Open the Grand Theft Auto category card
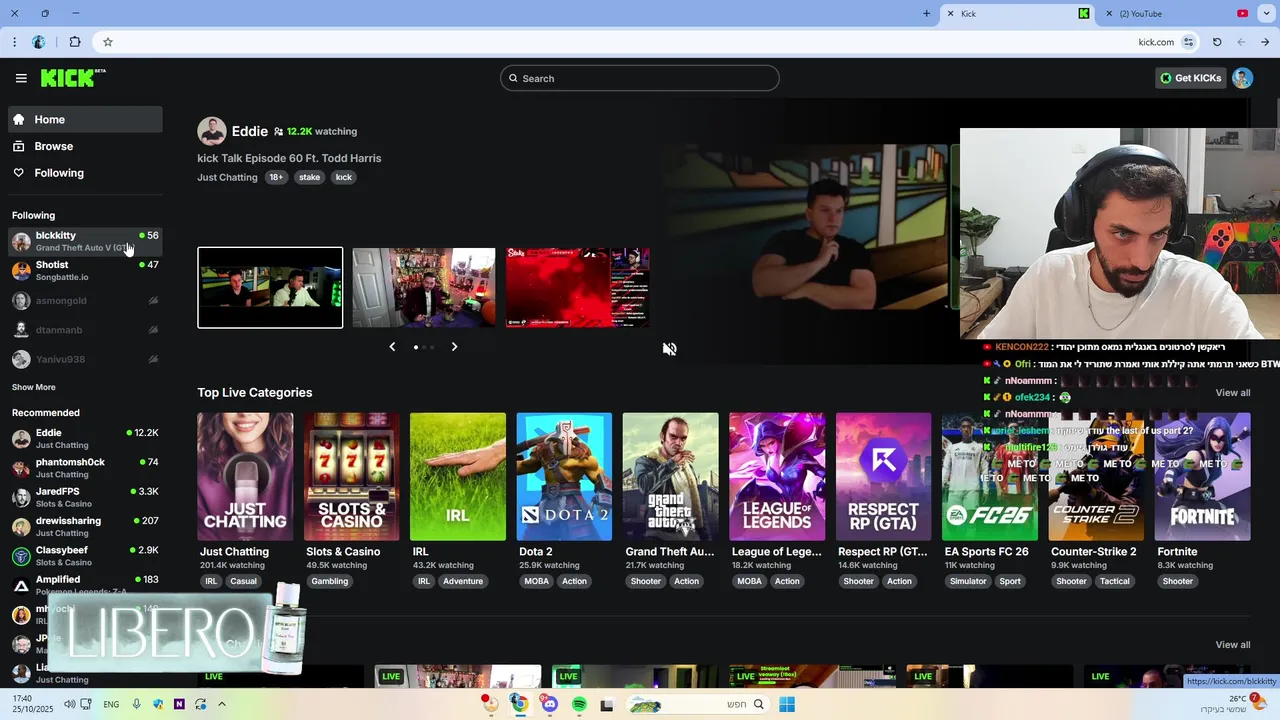The image size is (1280, 720). [x=670, y=477]
